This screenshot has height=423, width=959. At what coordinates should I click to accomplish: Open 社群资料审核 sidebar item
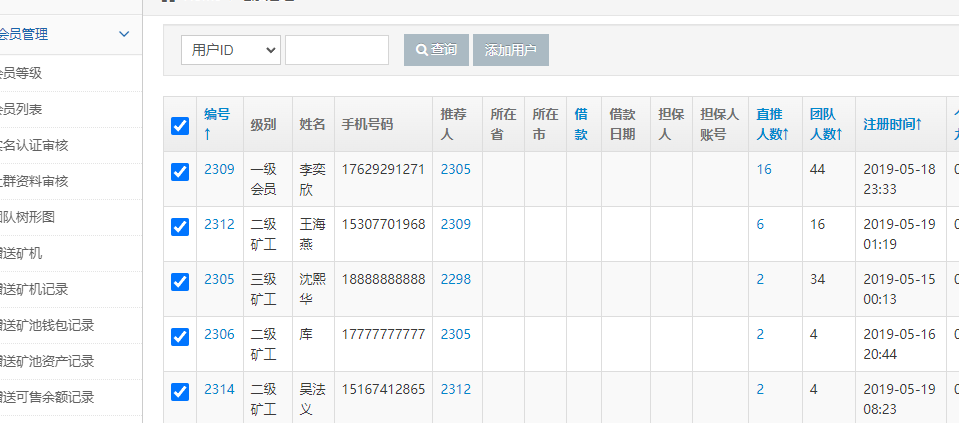34,182
